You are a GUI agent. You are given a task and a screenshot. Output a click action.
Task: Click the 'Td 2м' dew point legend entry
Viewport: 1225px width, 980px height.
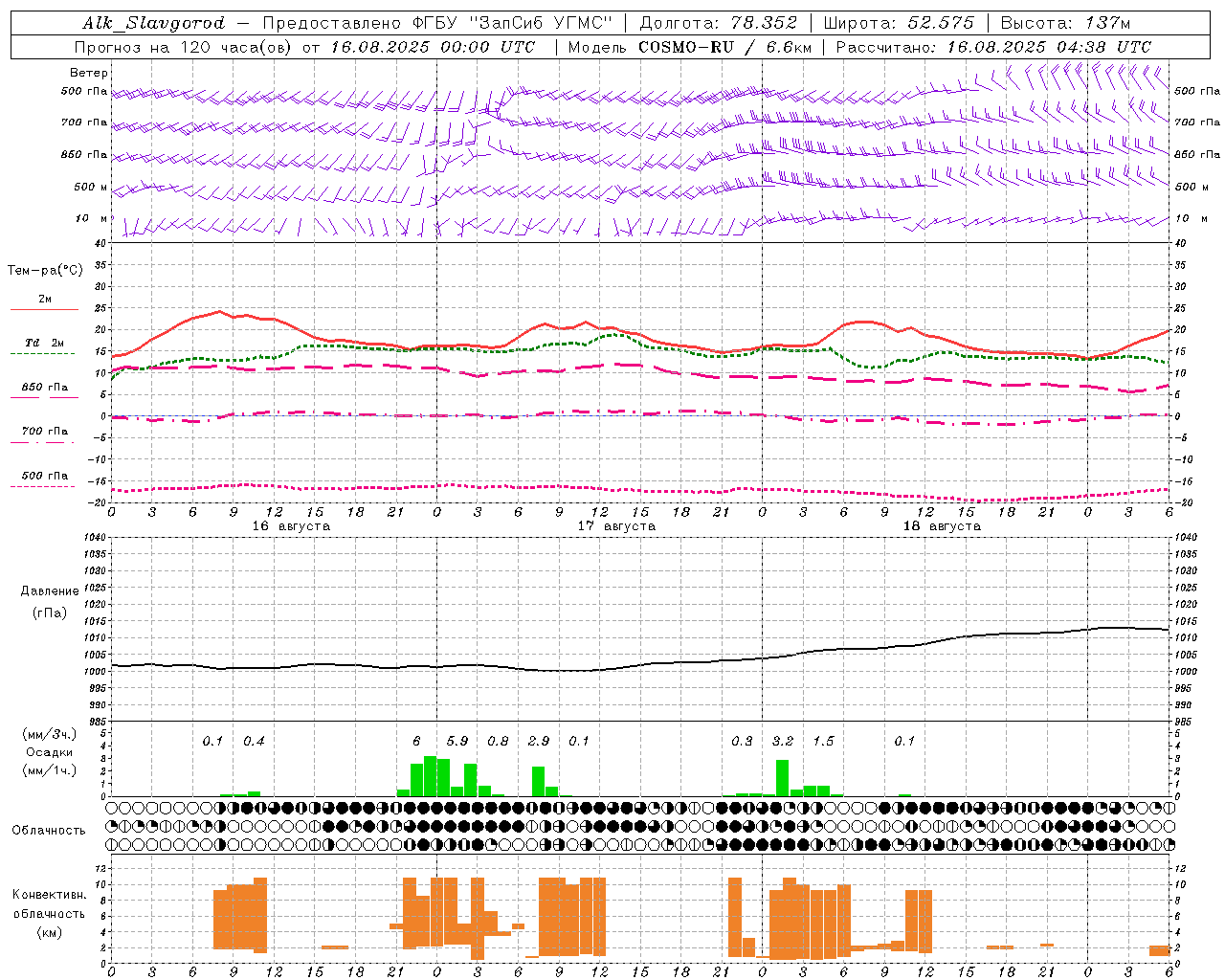point(44,343)
